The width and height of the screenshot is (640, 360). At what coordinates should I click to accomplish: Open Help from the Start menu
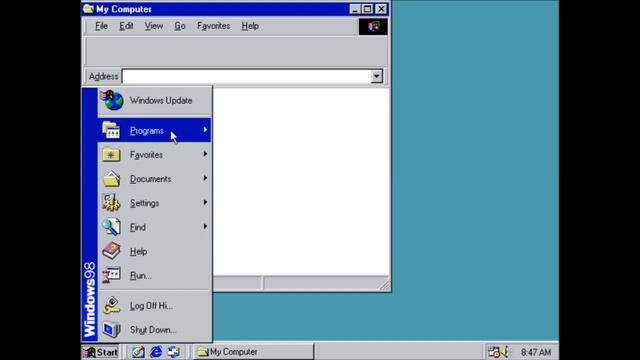(x=155, y=251)
